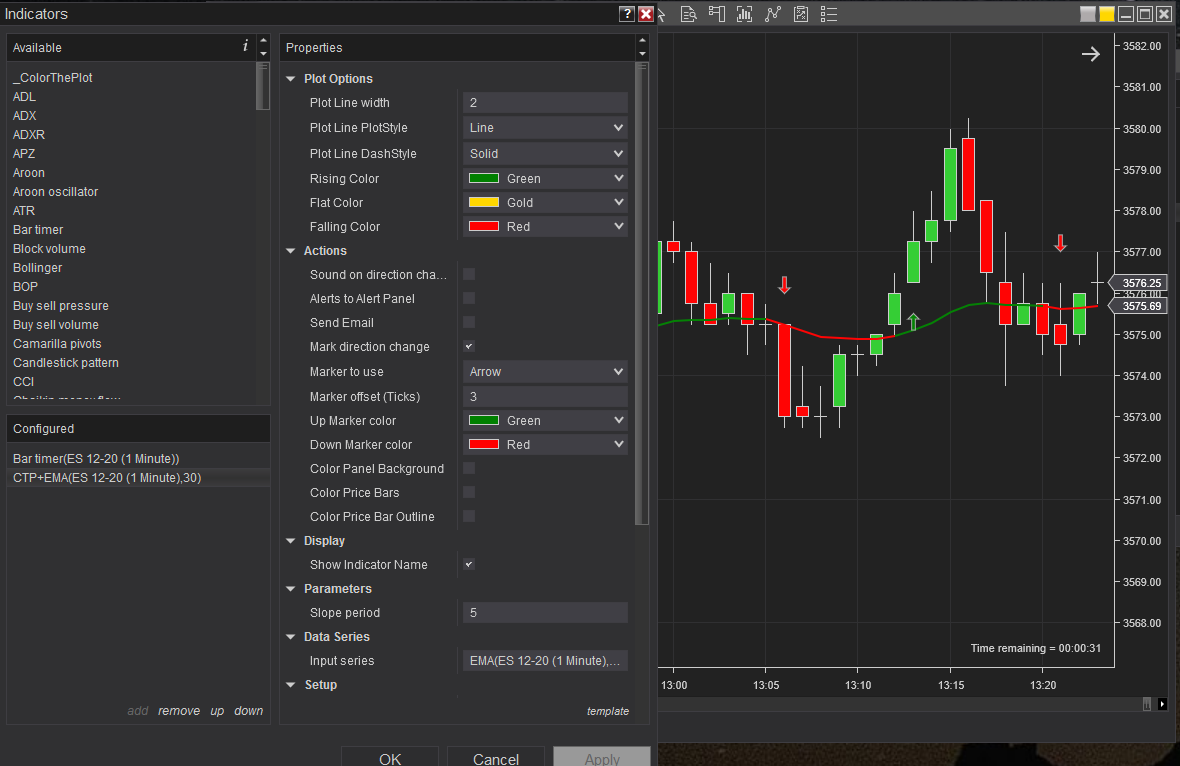Click the Strategies line-node icon
Image resolution: width=1180 pixels, height=766 pixels.
[773, 14]
